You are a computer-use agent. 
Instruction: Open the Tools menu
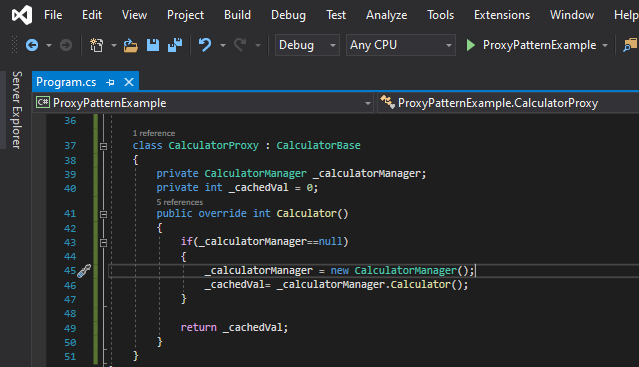[x=440, y=15]
